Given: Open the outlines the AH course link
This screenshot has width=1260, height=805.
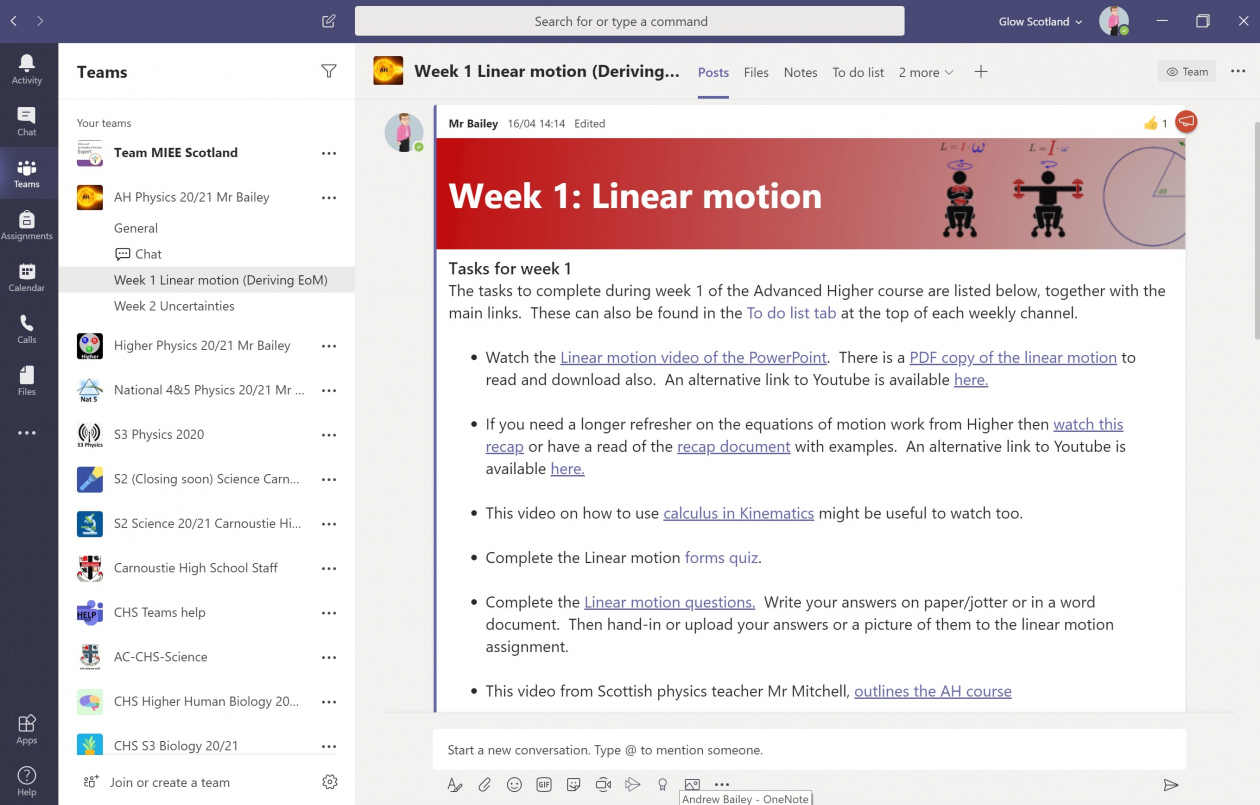Looking at the screenshot, I should point(933,691).
